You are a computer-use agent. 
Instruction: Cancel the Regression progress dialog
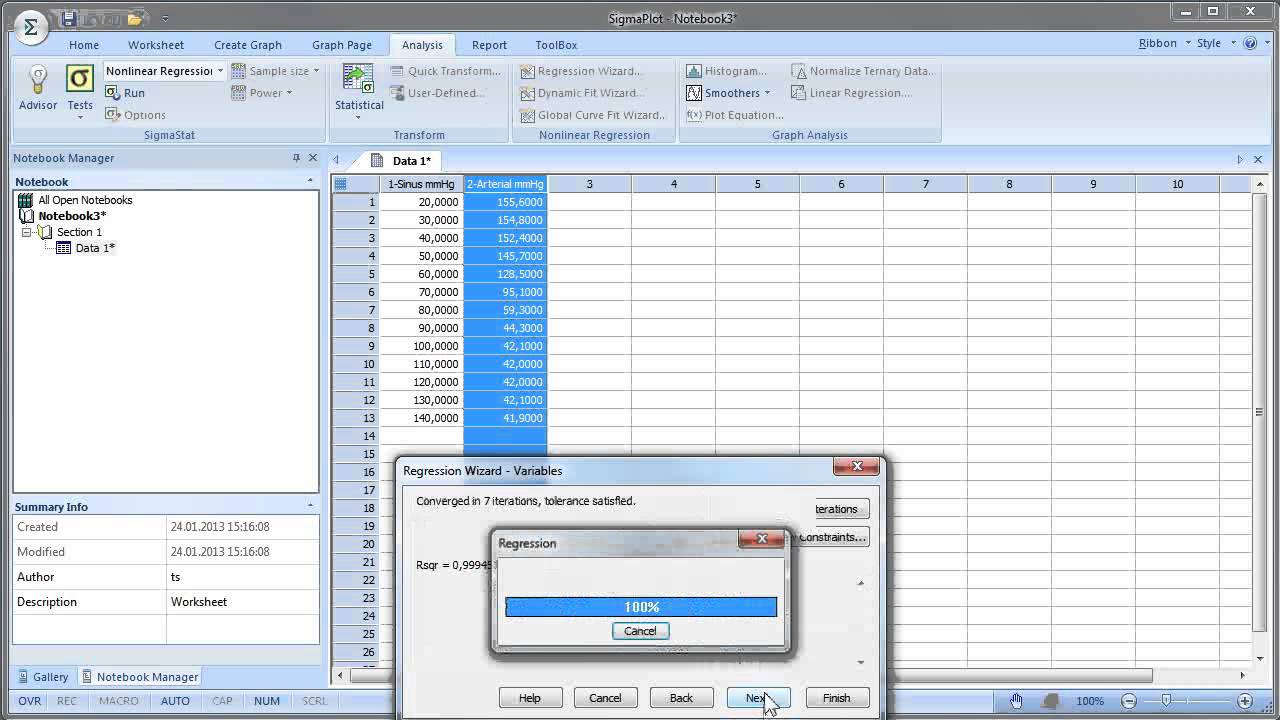[640, 631]
